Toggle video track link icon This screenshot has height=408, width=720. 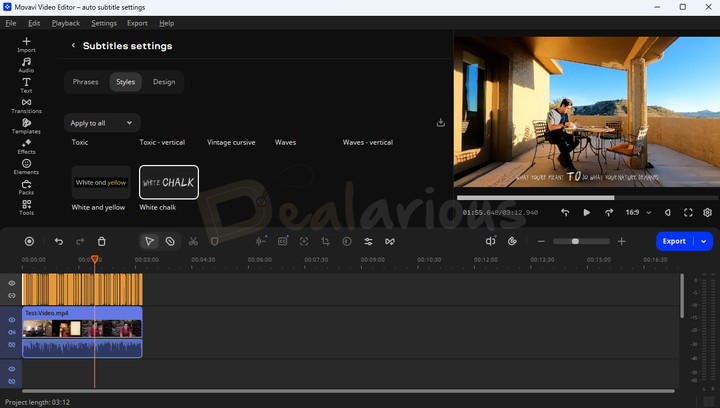point(12,345)
